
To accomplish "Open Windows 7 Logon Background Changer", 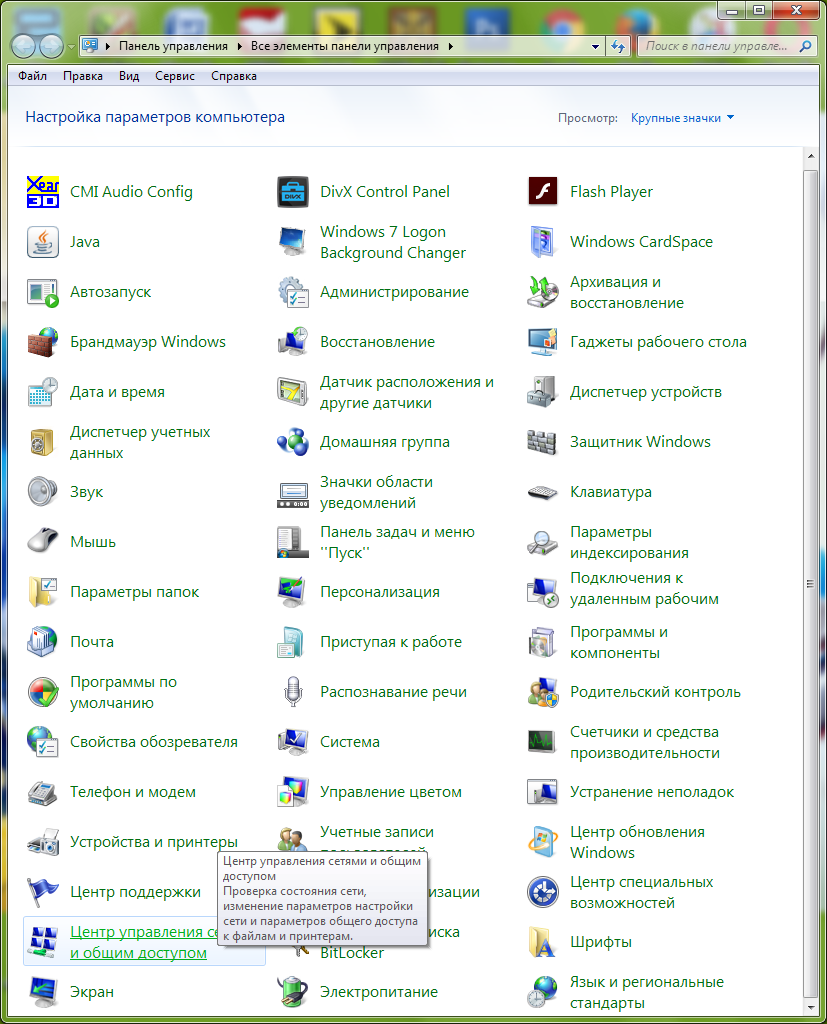I will click(393, 242).
